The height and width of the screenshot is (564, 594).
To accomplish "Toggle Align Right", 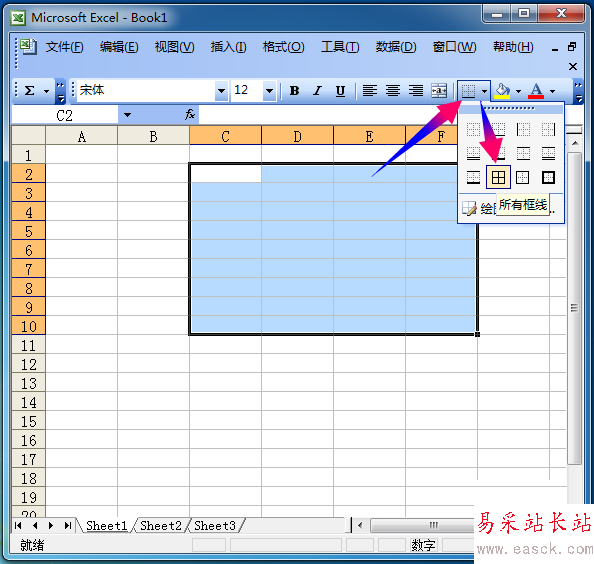I will 416,91.
